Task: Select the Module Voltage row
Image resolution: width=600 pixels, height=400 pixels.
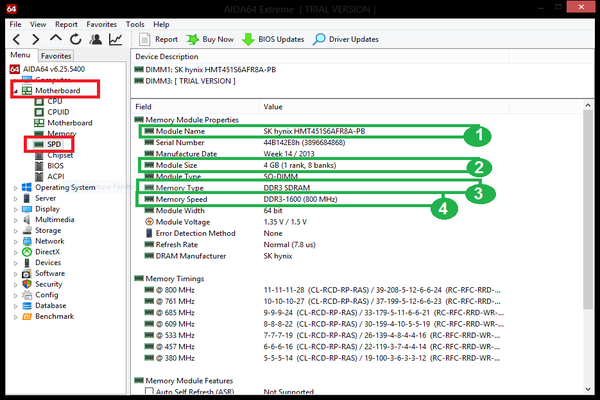Action: click(226, 222)
